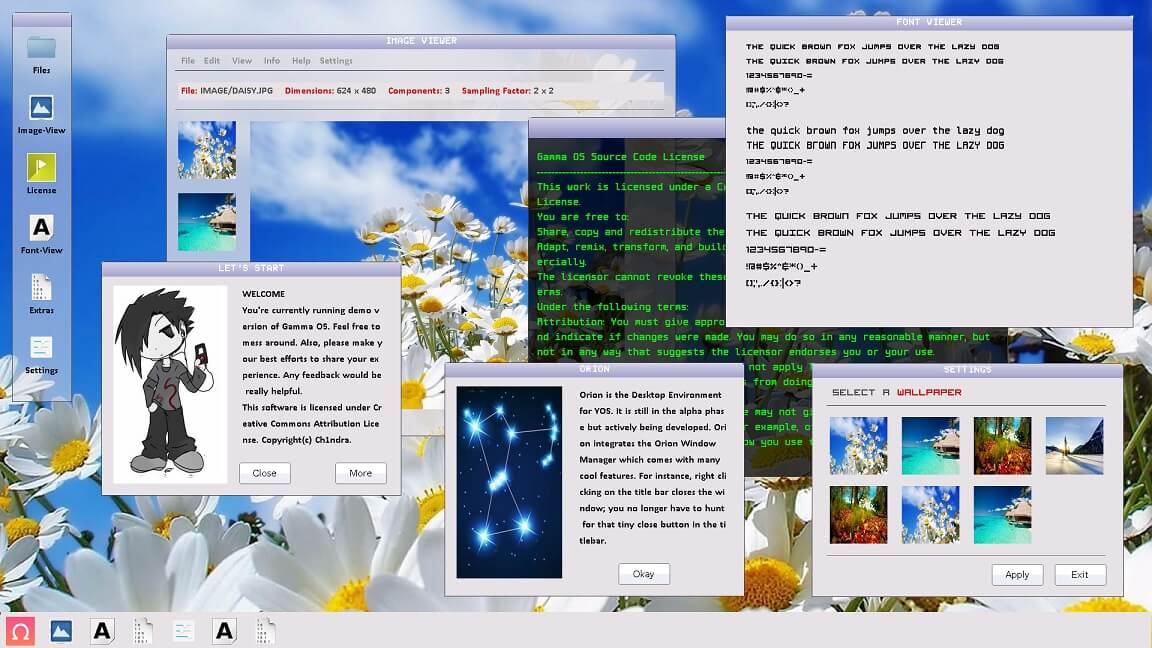Open the Files icon in the sidebar
This screenshot has width=1152, height=648.
point(41,55)
